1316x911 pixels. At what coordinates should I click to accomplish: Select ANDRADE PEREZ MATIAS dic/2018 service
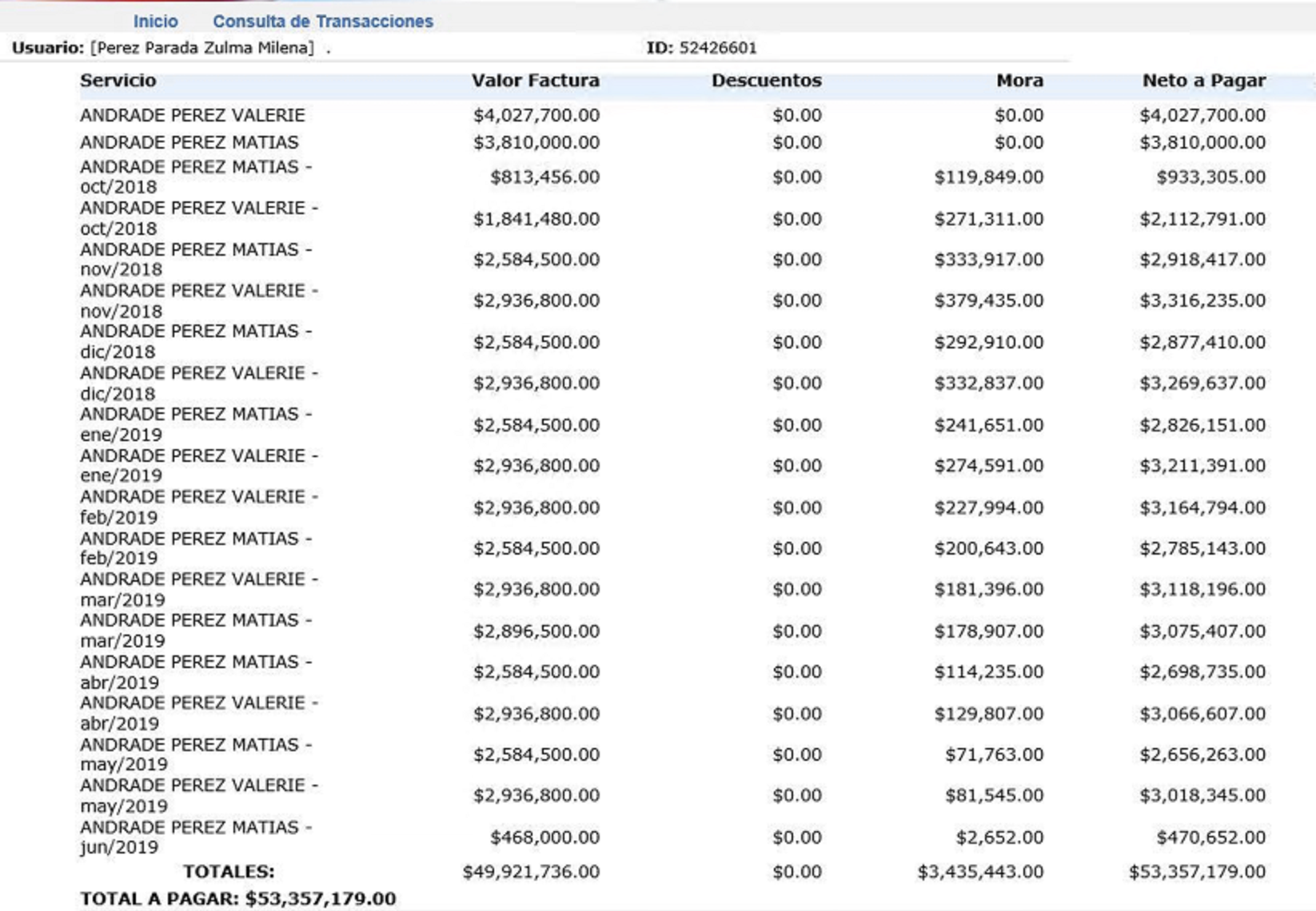[196, 341]
